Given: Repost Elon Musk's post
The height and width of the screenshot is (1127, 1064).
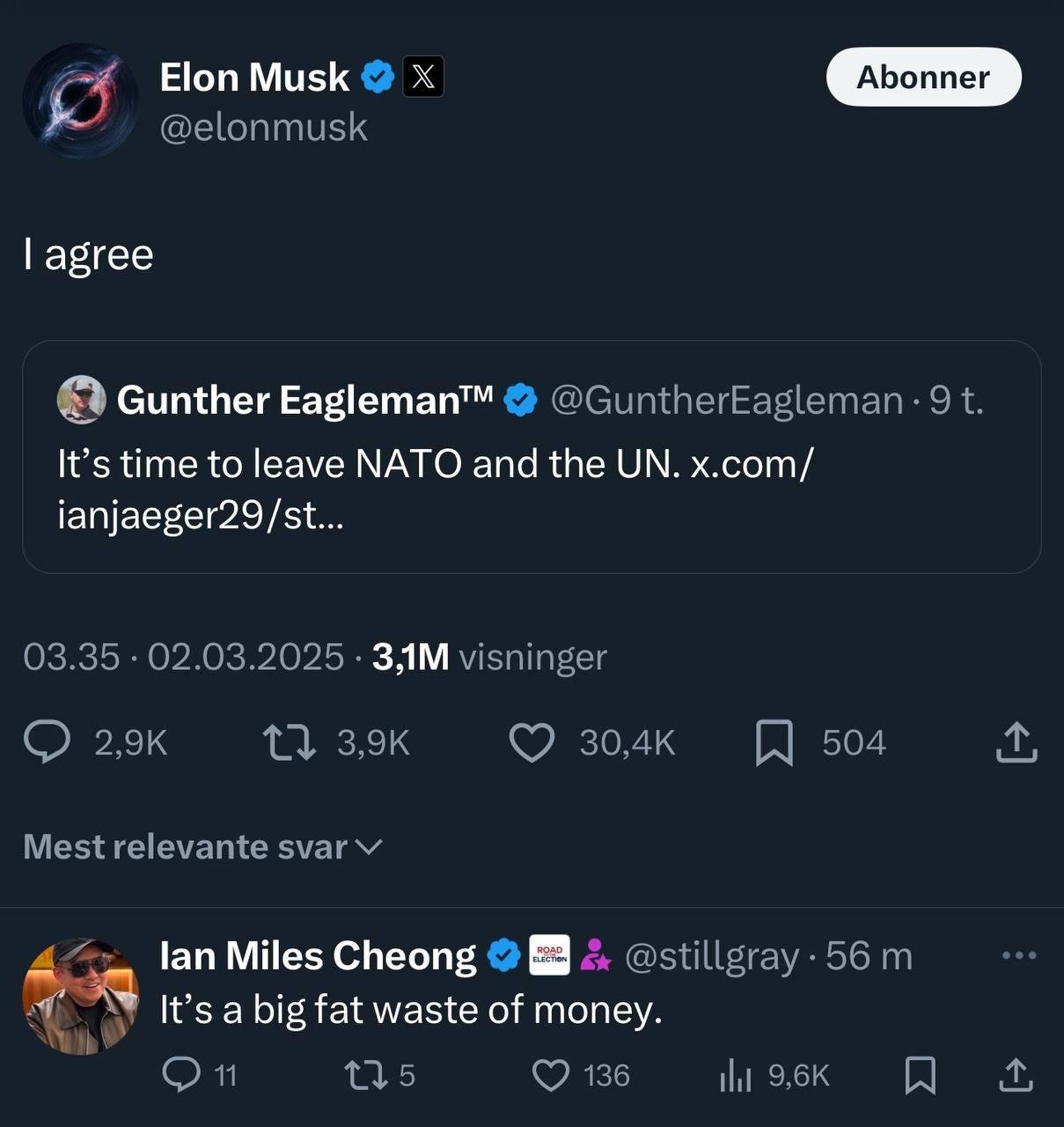Looking at the screenshot, I should 290,741.
